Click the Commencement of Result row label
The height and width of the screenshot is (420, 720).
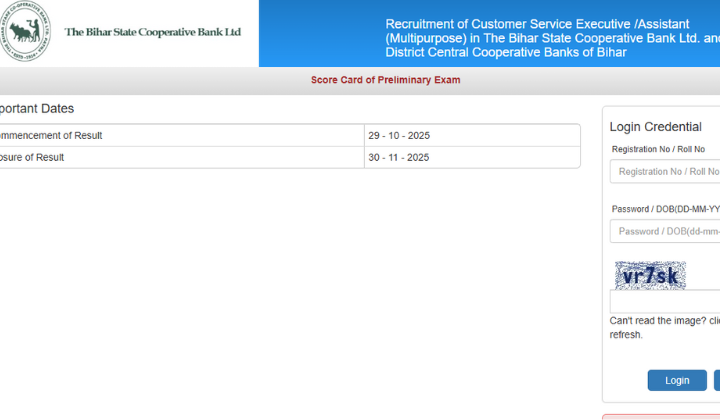point(51,135)
